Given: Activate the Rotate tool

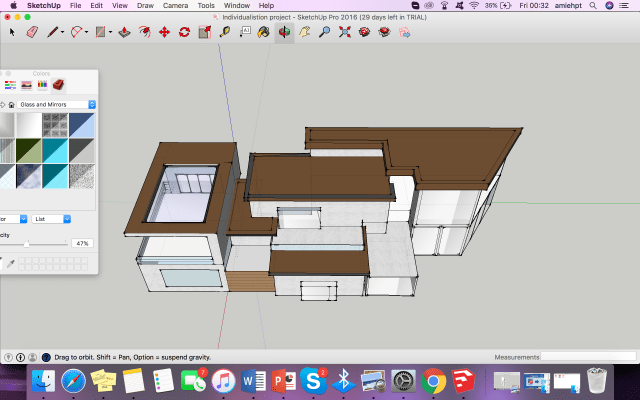Looking at the screenshot, I should pos(184,32).
